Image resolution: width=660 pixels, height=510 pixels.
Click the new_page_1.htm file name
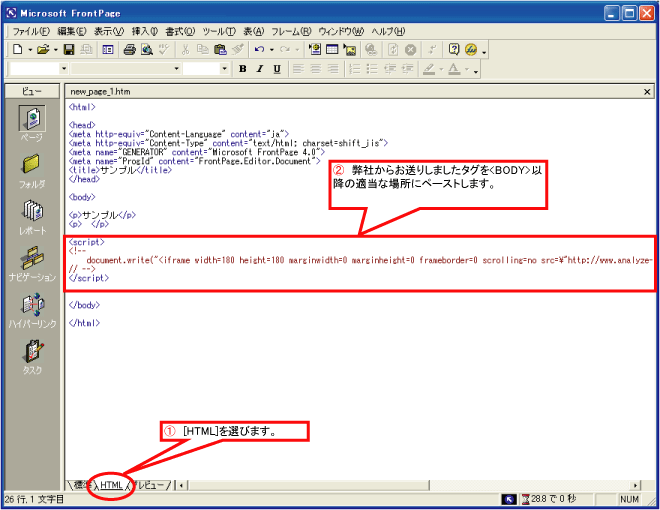100,92
